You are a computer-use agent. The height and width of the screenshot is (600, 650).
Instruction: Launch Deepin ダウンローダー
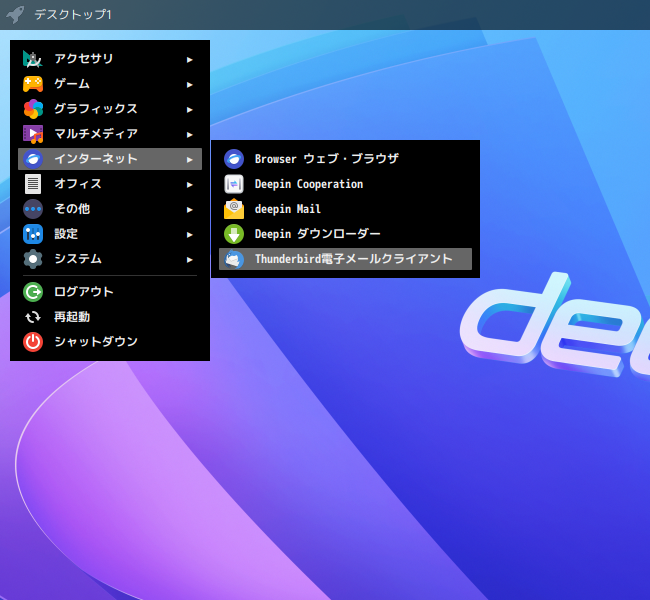345,234
